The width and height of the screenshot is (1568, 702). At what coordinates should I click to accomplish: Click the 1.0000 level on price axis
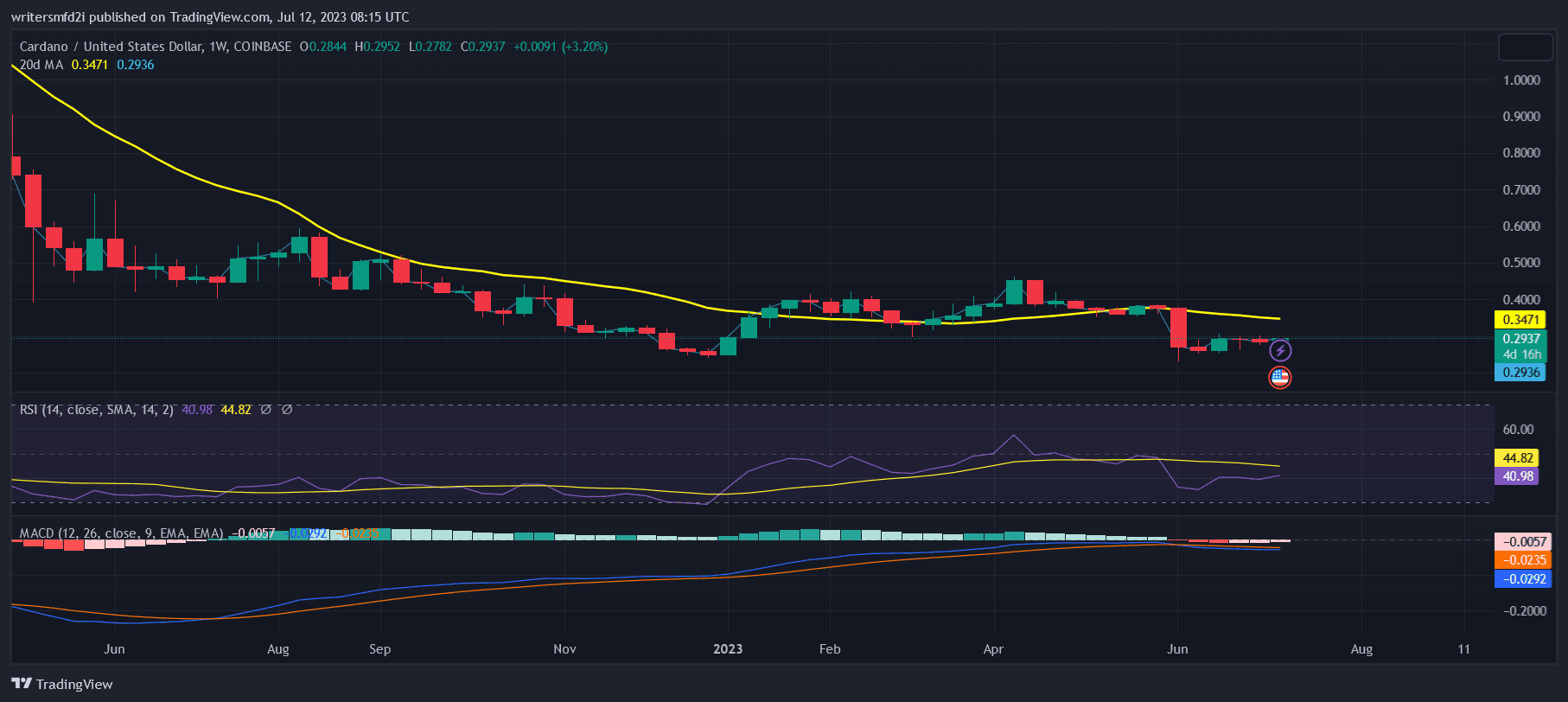tap(1521, 80)
